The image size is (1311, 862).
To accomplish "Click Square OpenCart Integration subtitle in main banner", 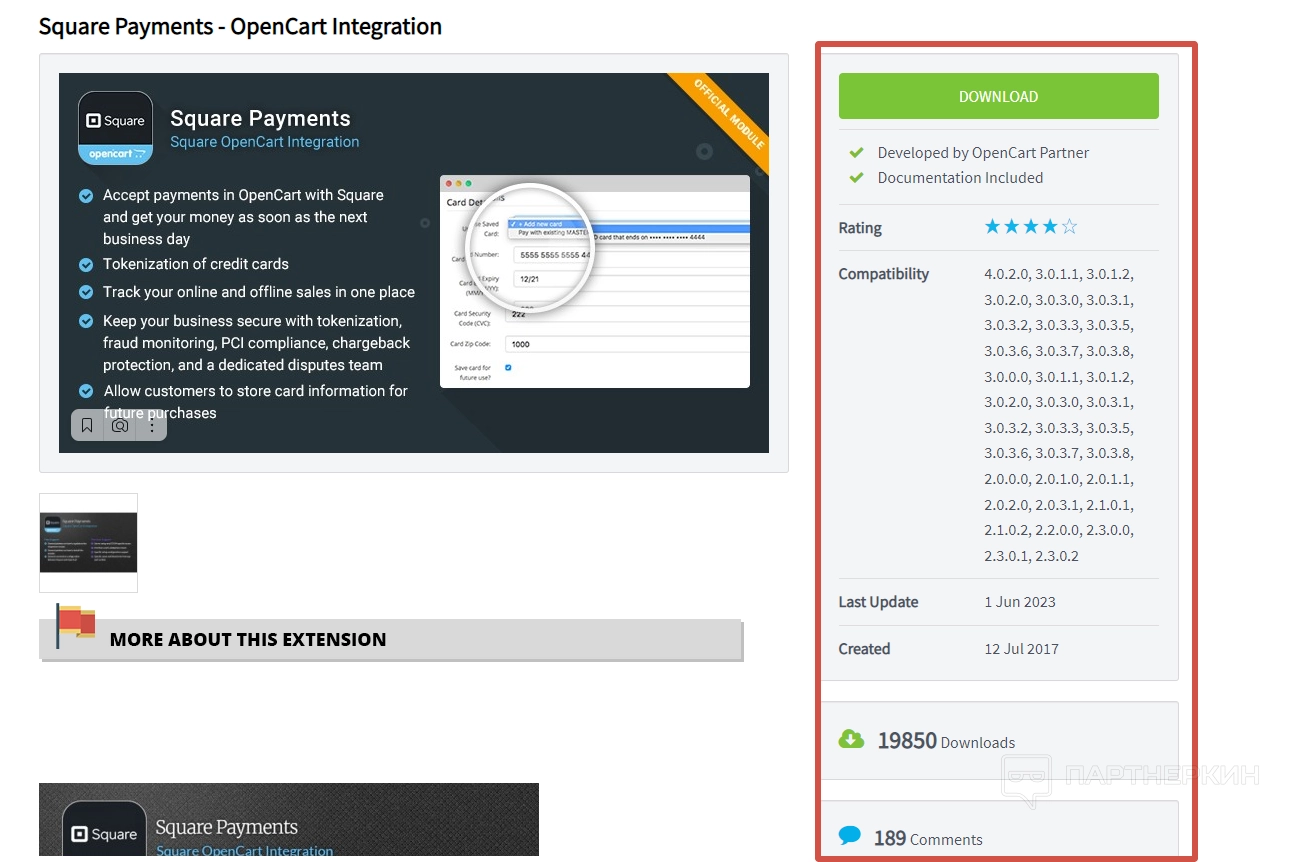I will (x=264, y=142).
